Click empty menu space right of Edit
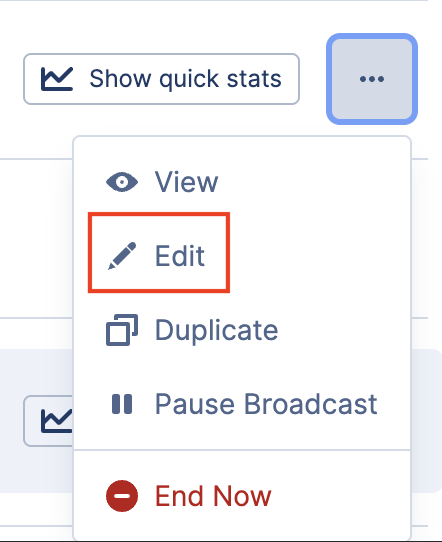 [318, 256]
